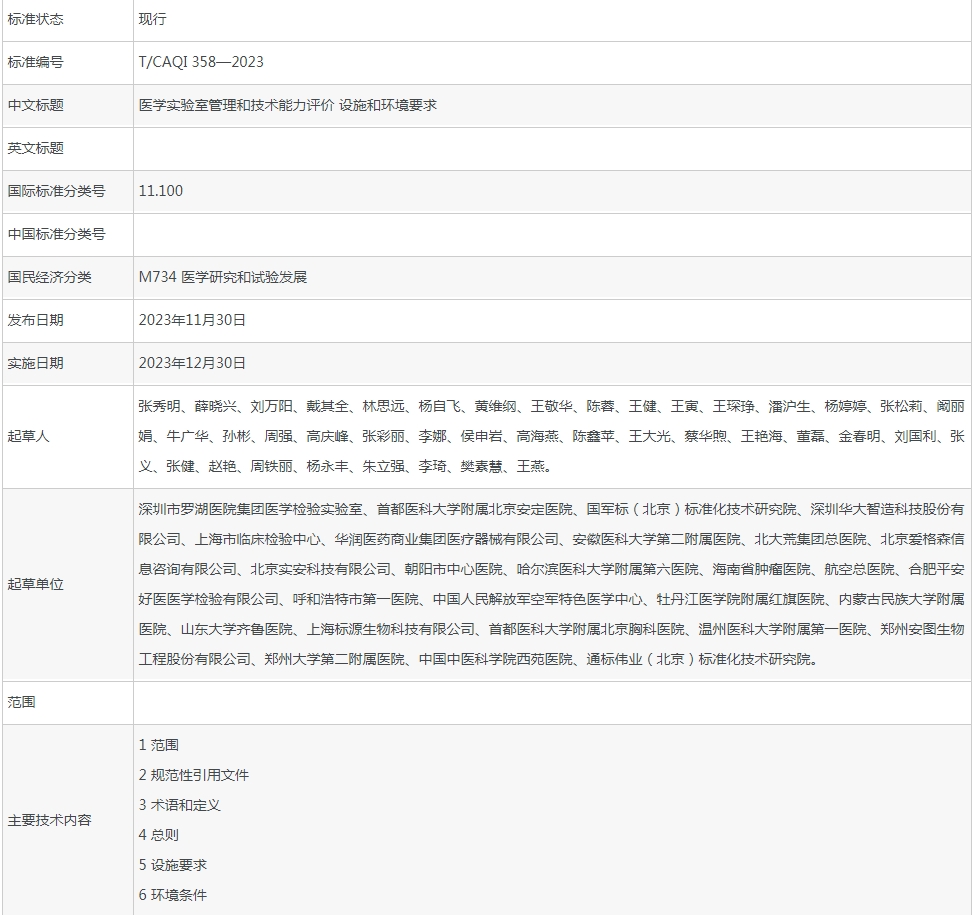The height and width of the screenshot is (915, 973).
Task: Click drafter name 张秀明
Action: coord(159,406)
